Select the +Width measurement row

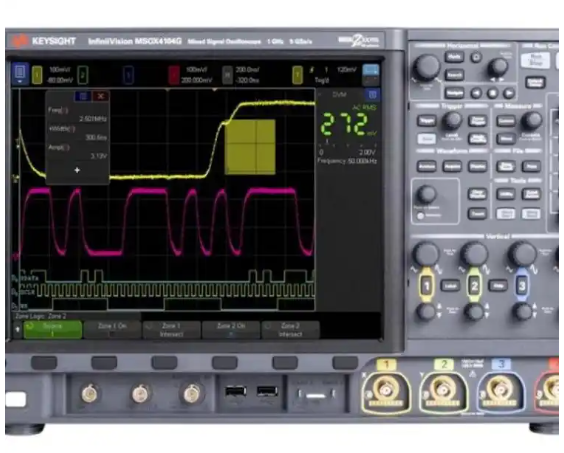point(77,133)
